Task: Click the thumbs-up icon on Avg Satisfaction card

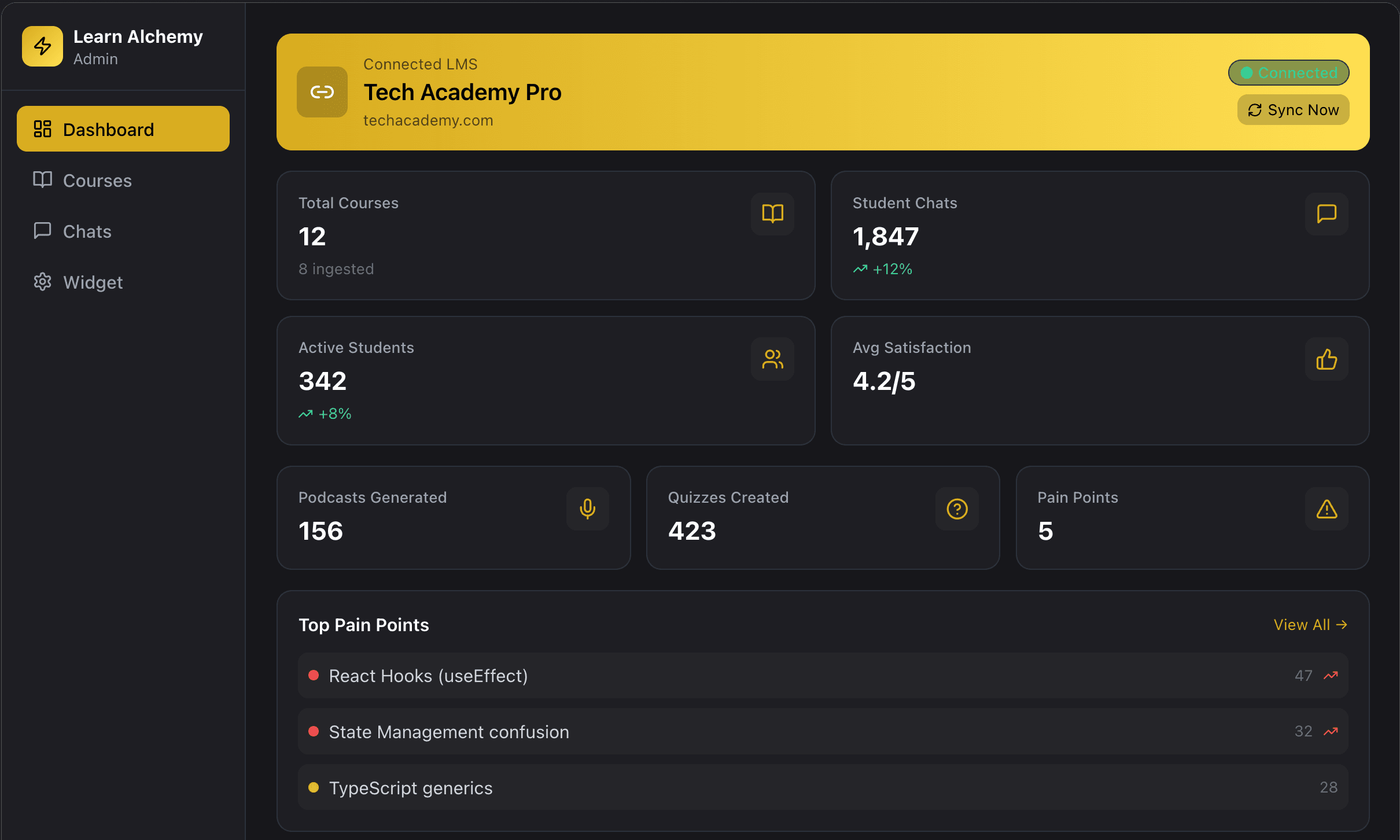Action: [x=1326, y=359]
